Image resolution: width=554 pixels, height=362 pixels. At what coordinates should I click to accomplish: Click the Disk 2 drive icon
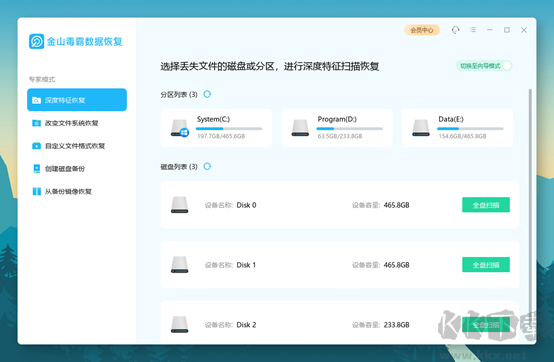click(x=179, y=325)
